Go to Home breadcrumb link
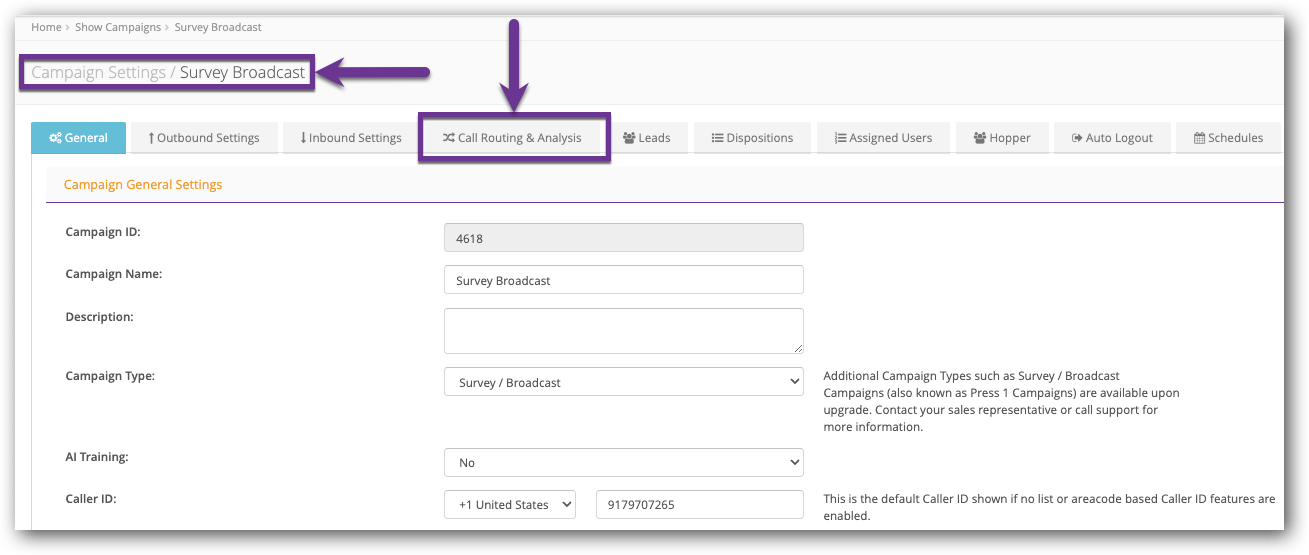This screenshot has width=1309, height=555. click(46, 27)
